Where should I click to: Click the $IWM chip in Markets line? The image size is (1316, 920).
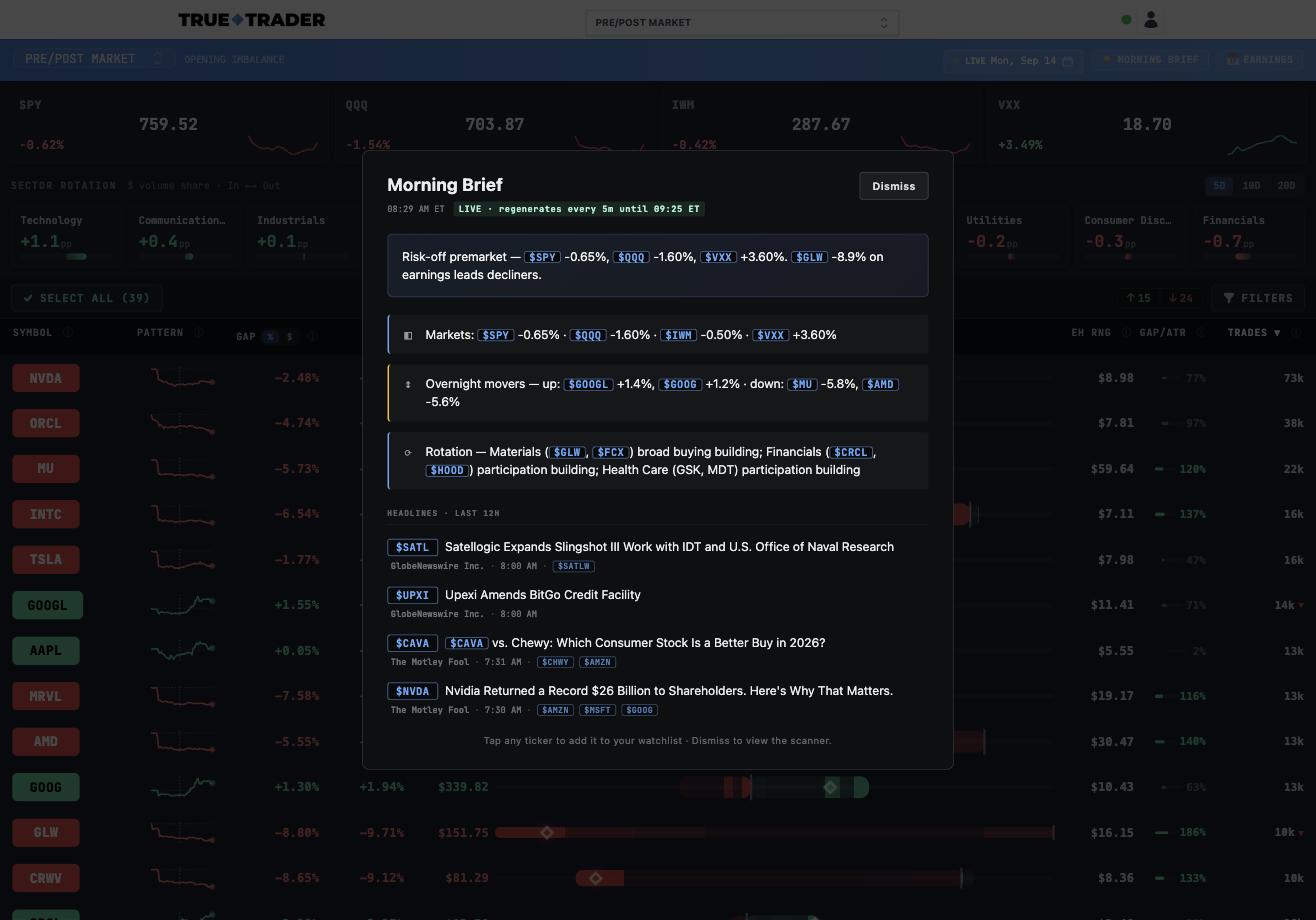(x=677, y=335)
